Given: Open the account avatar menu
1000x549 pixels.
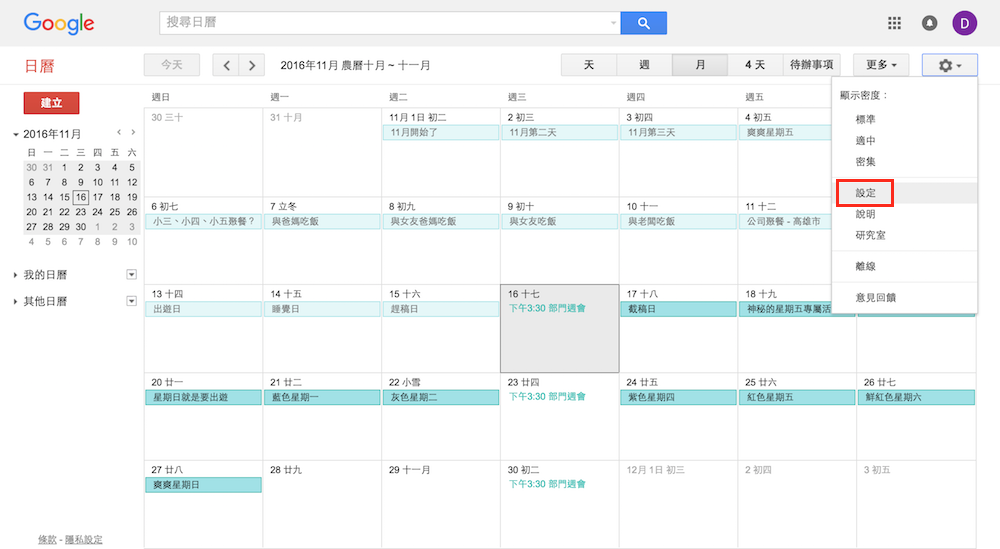Looking at the screenshot, I should pos(964,23).
